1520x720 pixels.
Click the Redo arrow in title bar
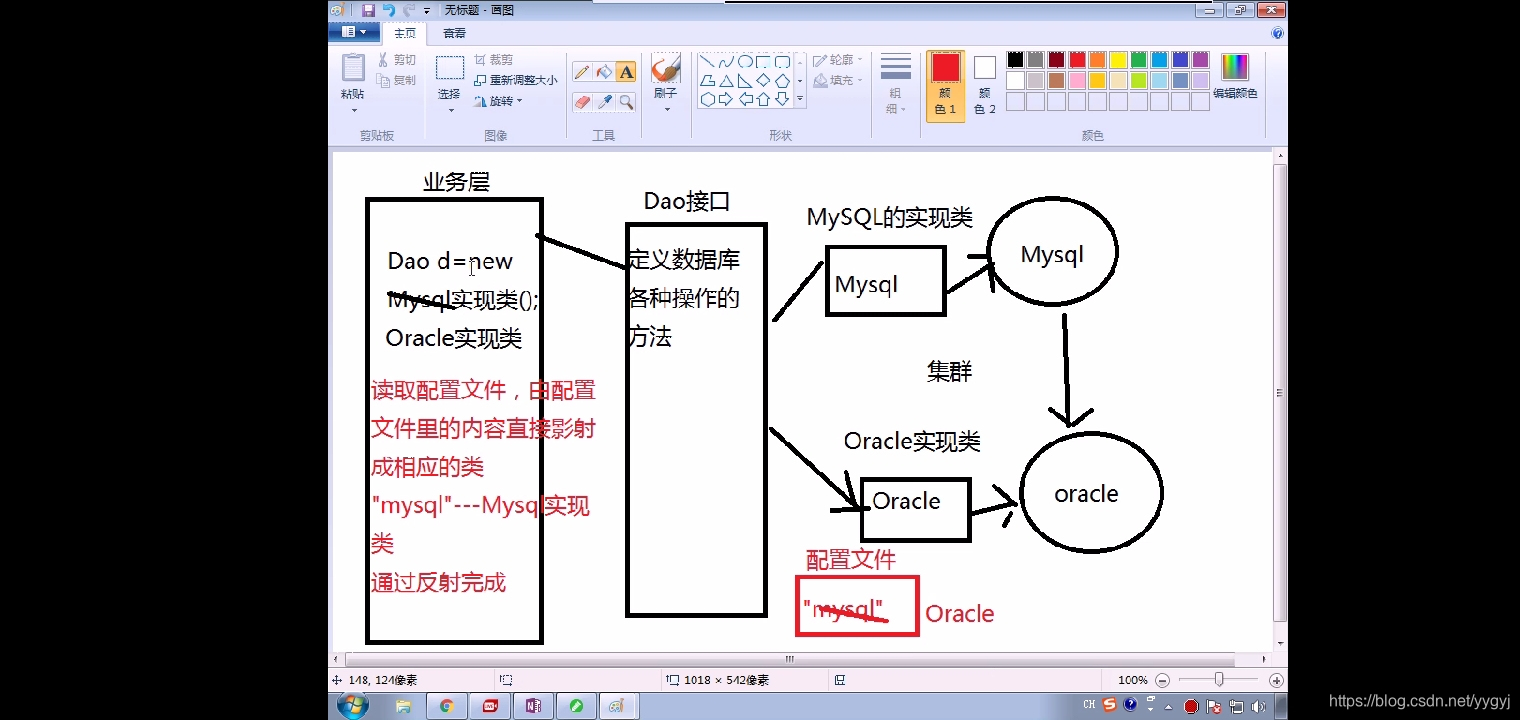tap(408, 10)
